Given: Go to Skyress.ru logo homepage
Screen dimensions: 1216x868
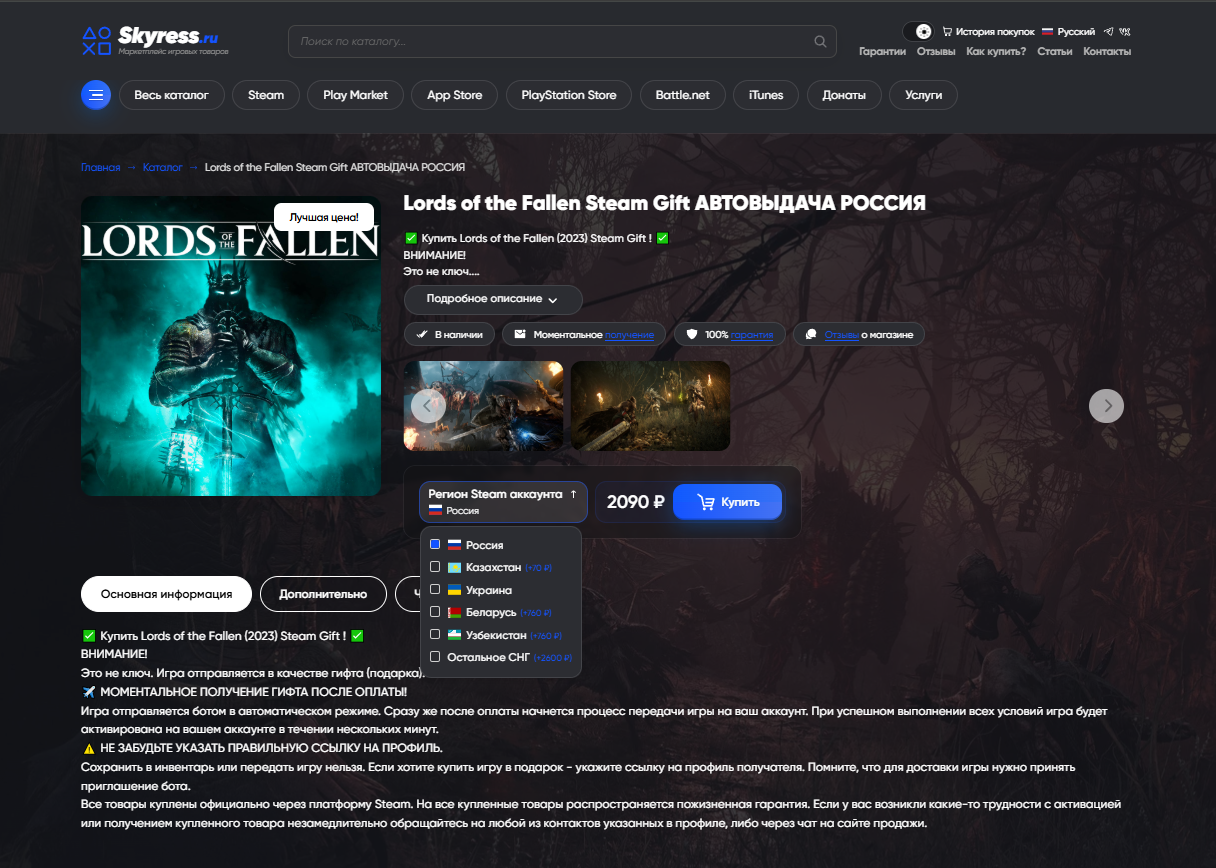Looking at the screenshot, I should tap(155, 41).
